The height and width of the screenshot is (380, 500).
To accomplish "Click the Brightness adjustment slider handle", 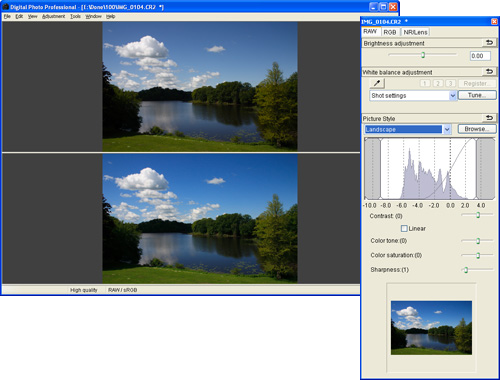I will [x=423, y=55].
